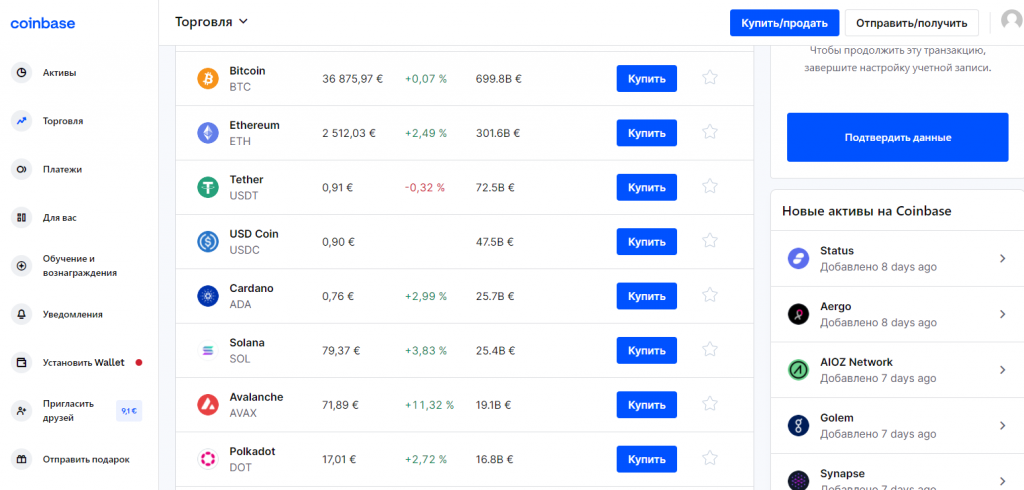The height and width of the screenshot is (490, 1024).
Task: Click the Bitcoin coin icon
Action: click(x=208, y=79)
